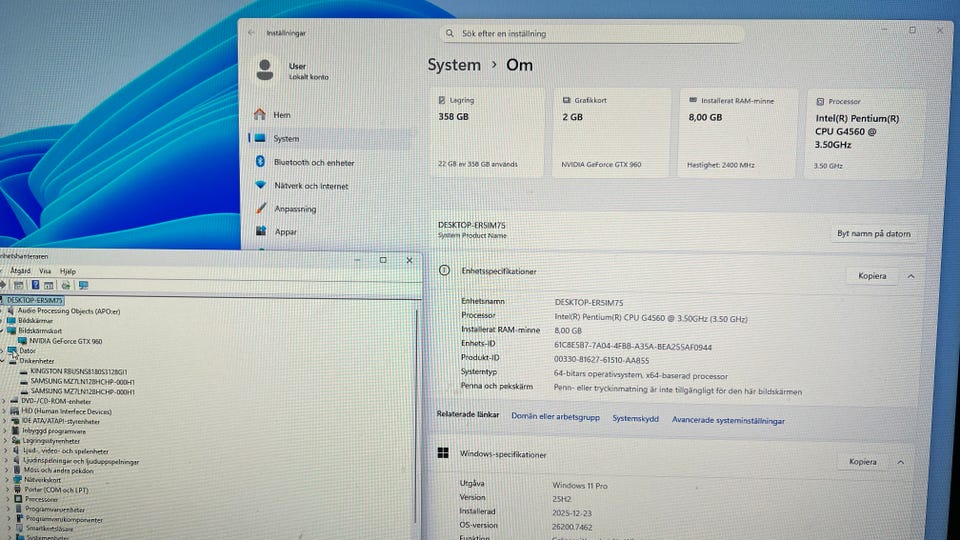Image resolution: width=960 pixels, height=540 pixels.
Task: Expand the Portar (COM och LPT) node
Action: click(x=7, y=490)
